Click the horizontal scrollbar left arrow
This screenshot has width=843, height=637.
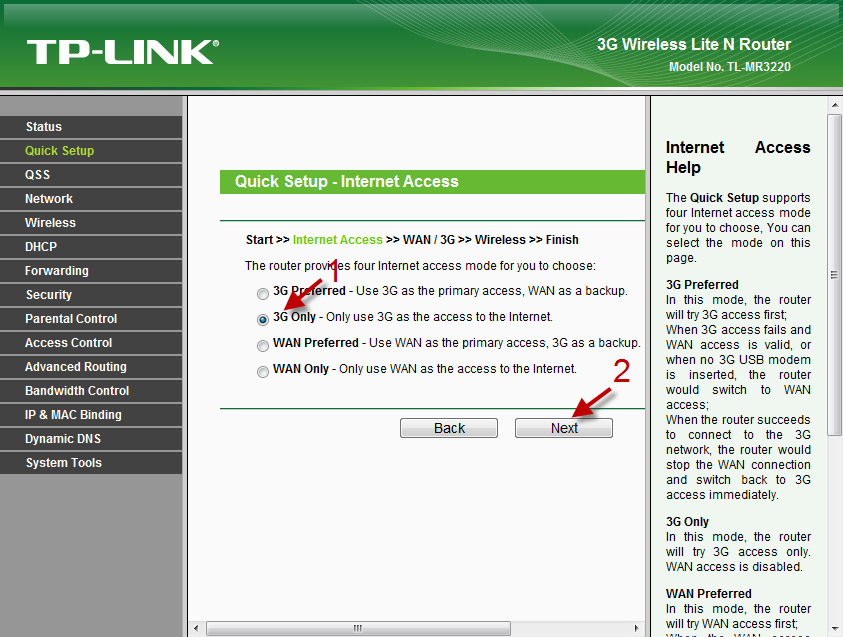[x=196, y=628]
